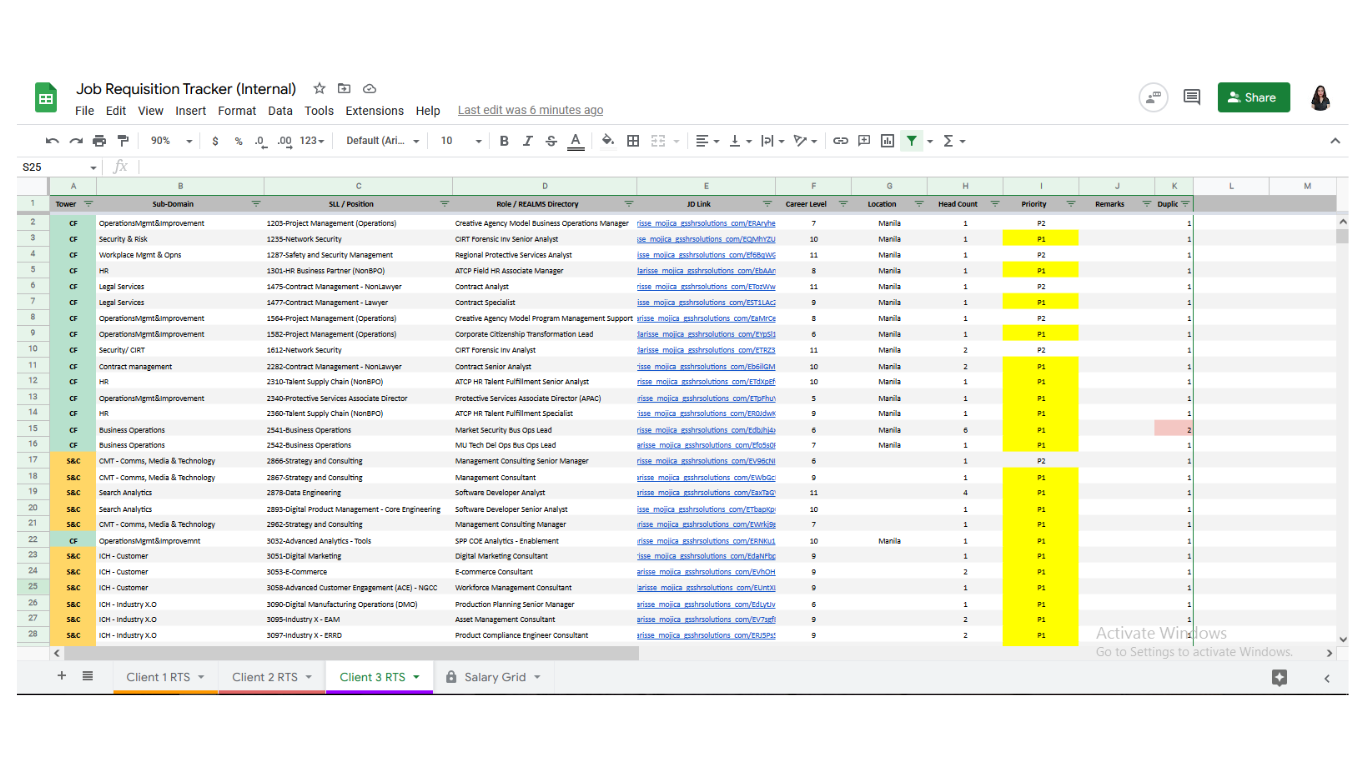Insert a chart using the toolbar icon

point(887,141)
